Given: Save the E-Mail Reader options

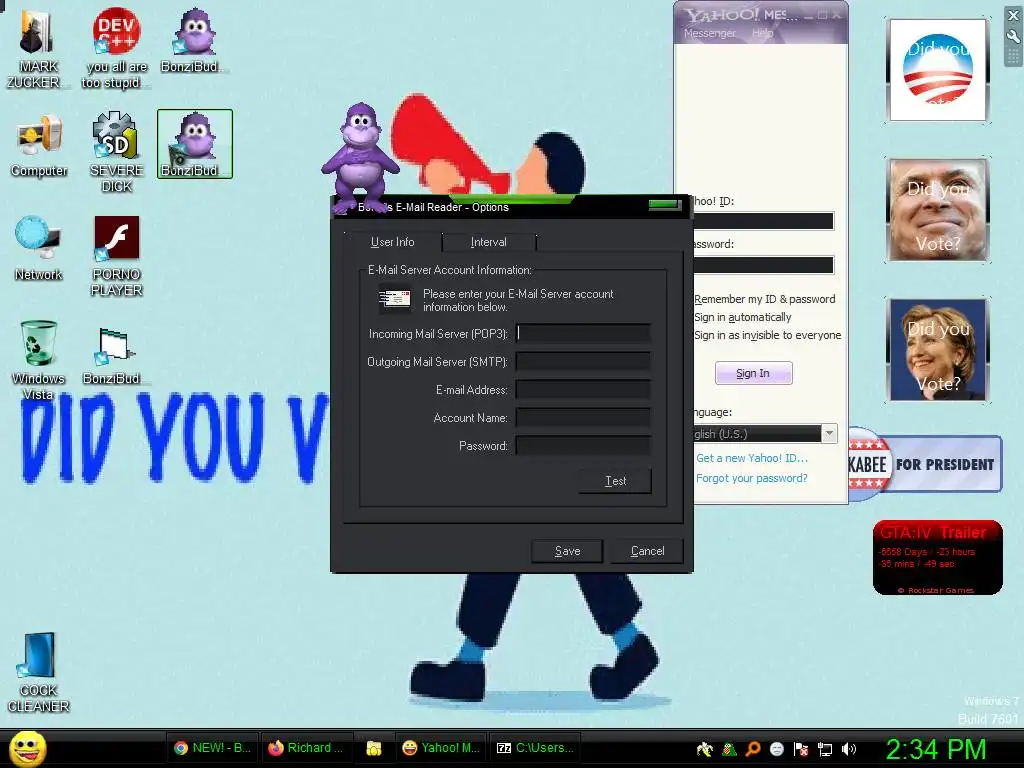Looking at the screenshot, I should tap(567, 551).
